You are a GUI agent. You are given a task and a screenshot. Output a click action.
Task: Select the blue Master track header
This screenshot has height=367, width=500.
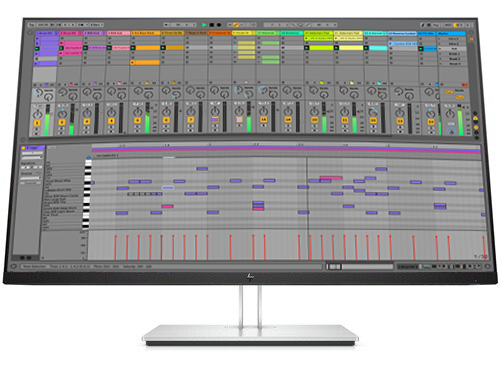(451, 34)
